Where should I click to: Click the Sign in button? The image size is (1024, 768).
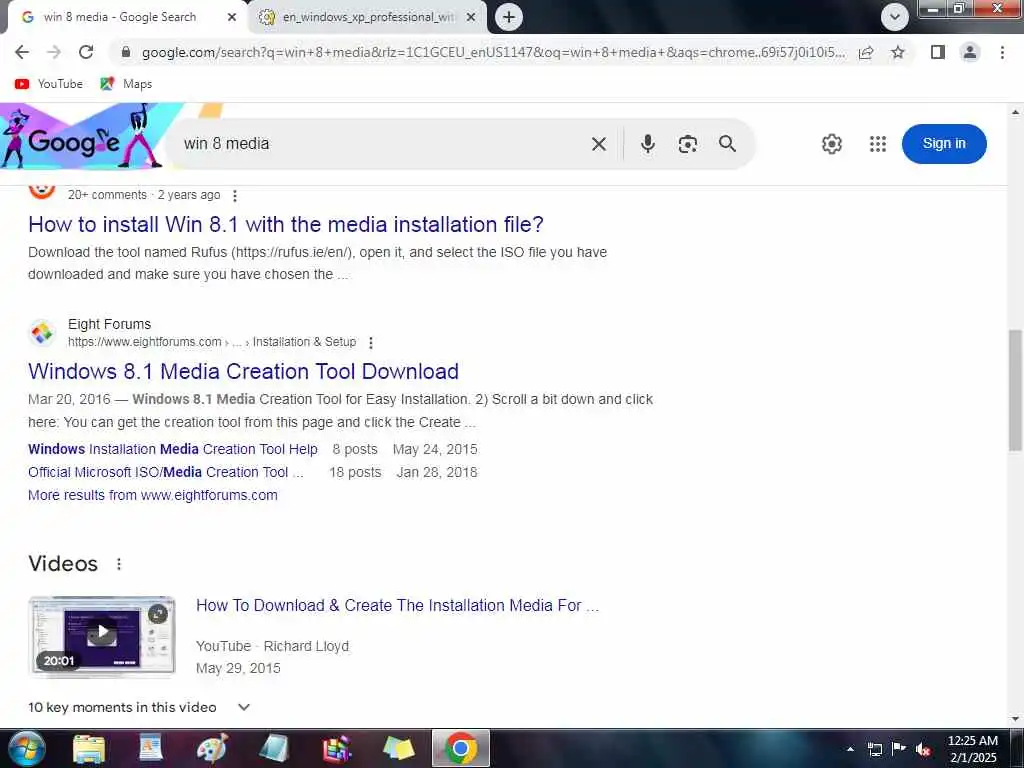944,144
